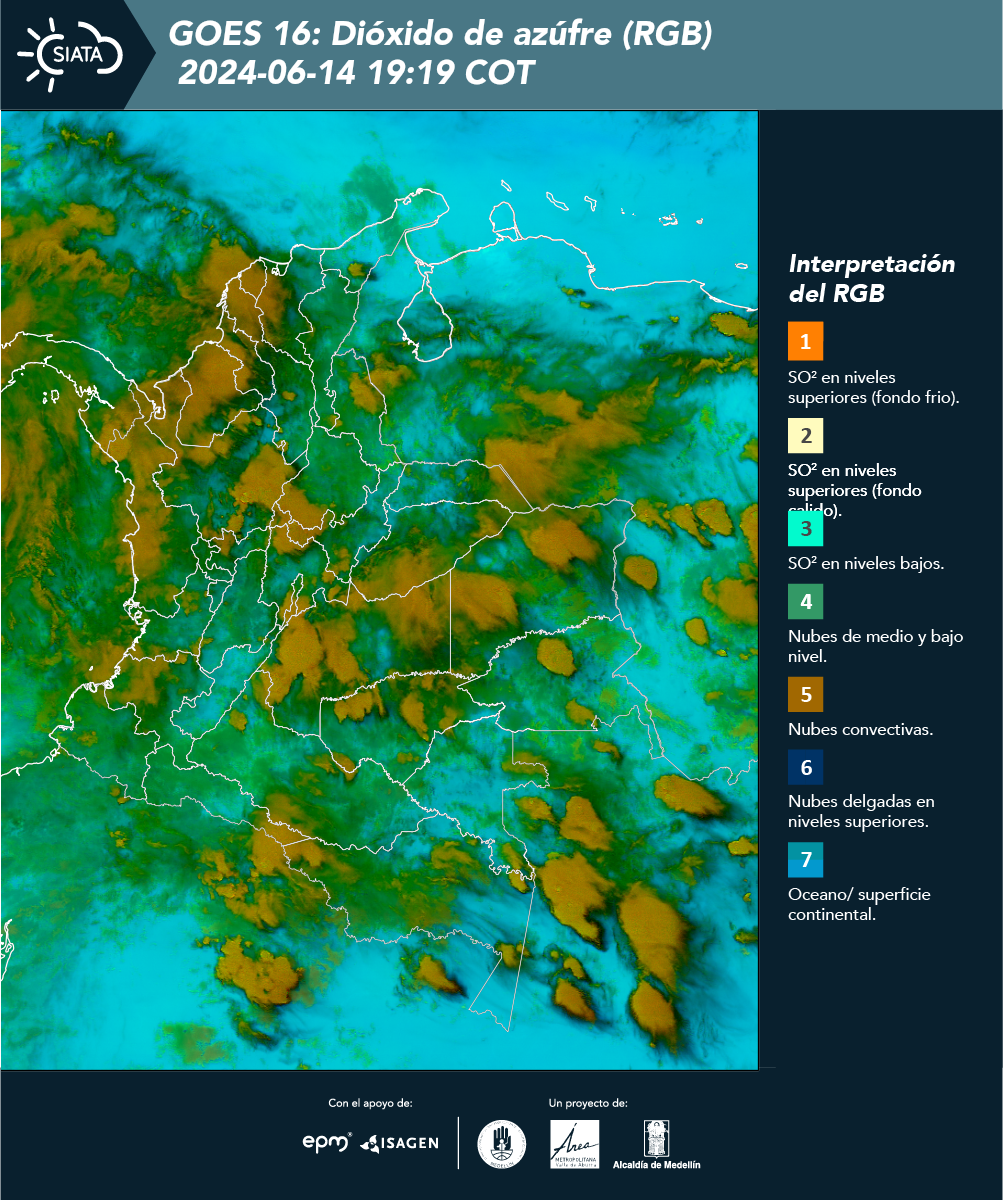The height and width of the screenshot is (1200, 1003).
Task: Click the "SO² en niveles superiores (fondo frio)." label
Action: (874, 387)
